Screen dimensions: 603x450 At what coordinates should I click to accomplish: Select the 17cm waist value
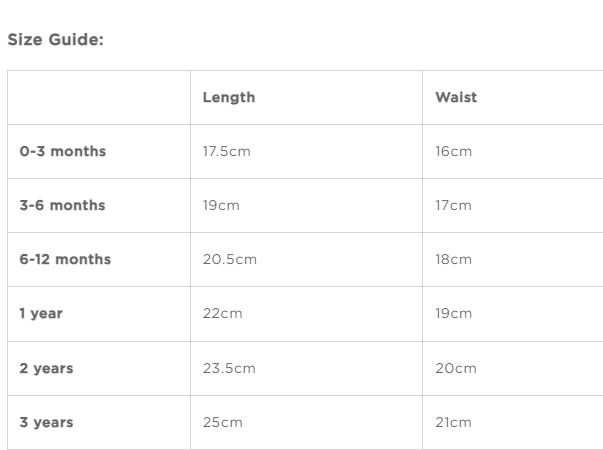(x=453, y=205)
